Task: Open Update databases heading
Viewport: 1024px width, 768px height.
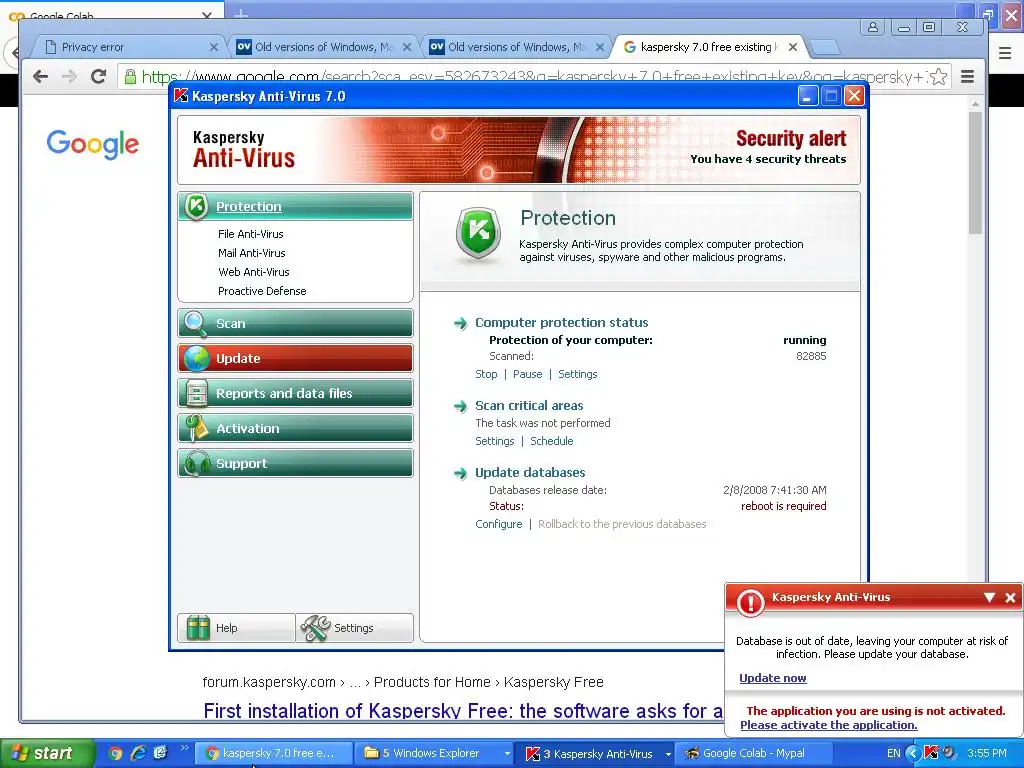Action: 530,472
